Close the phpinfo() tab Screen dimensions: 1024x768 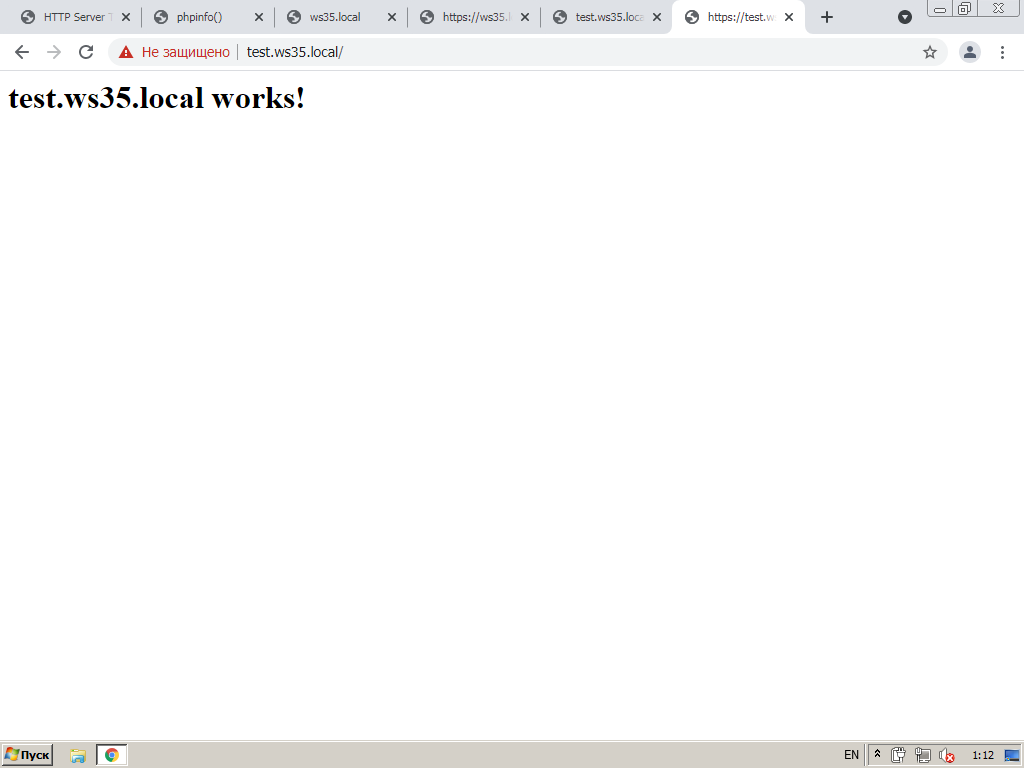(x=259, y=17)
